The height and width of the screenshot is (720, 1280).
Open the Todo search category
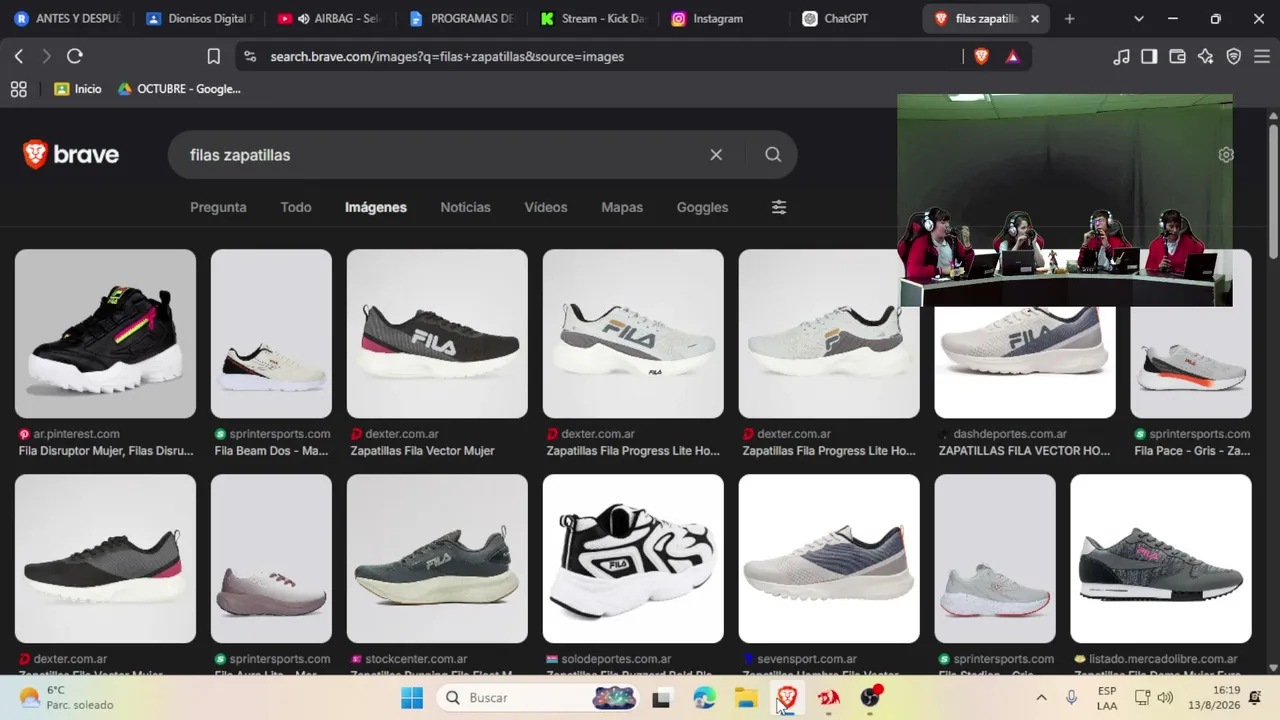tap(296, 207)
